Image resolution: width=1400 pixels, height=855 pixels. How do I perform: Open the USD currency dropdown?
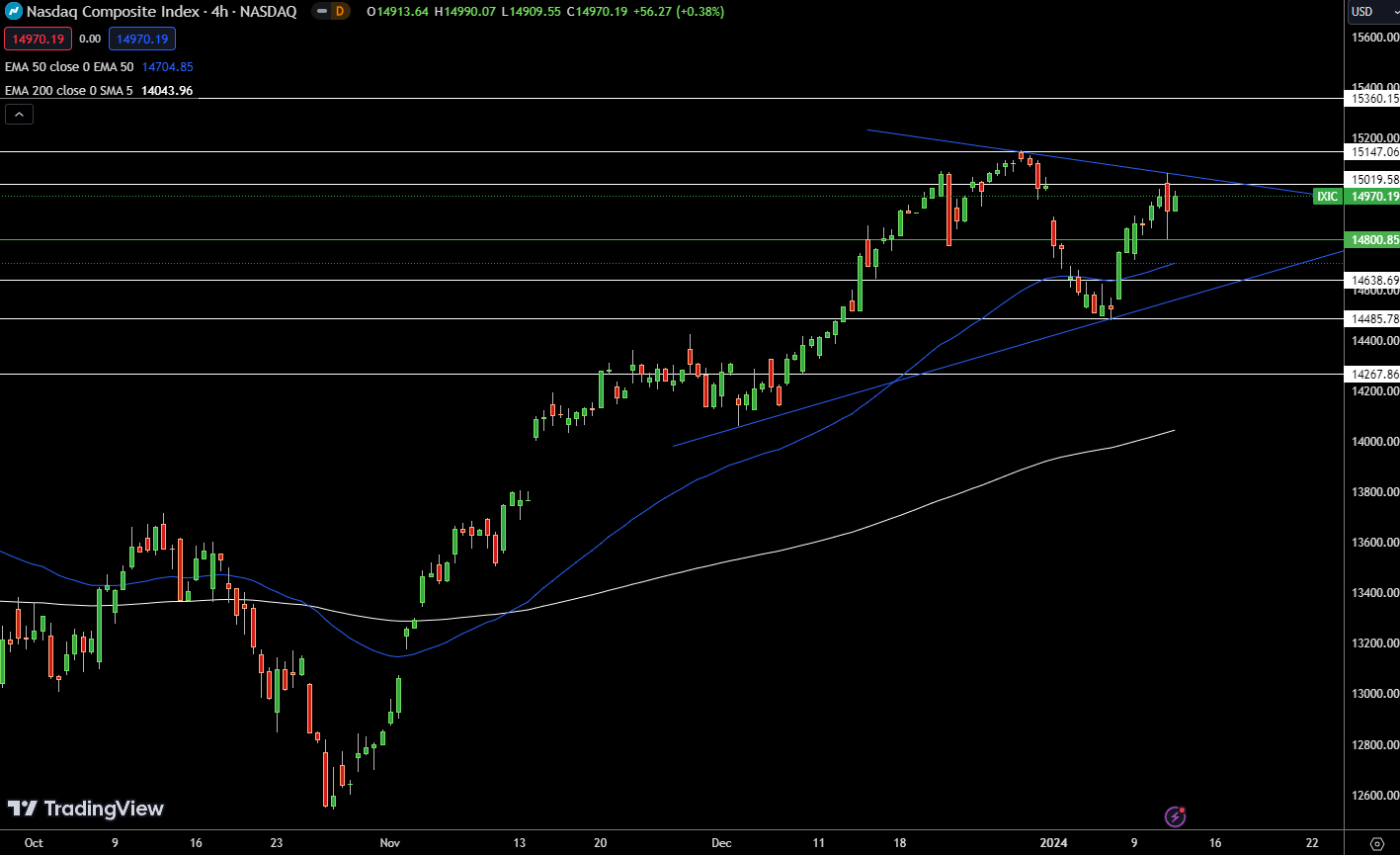click(1374, 12)
